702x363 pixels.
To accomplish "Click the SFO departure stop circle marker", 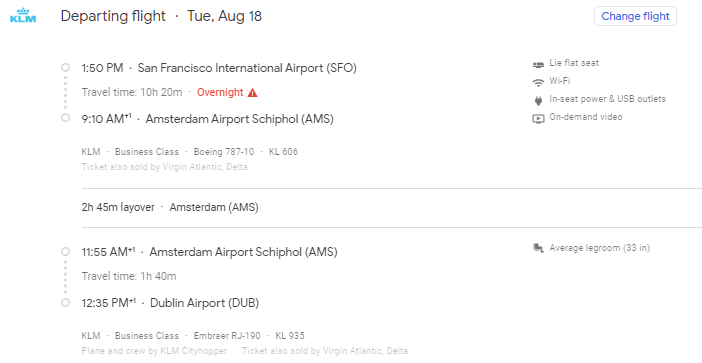I will 65,68.
